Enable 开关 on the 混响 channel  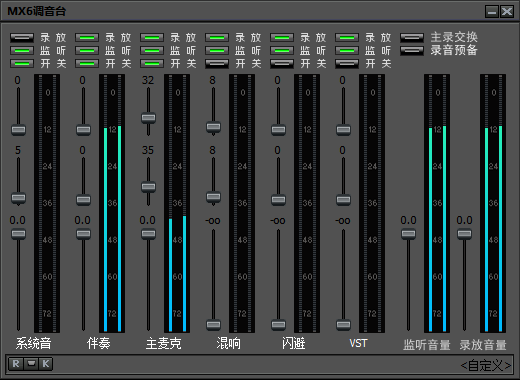pos(217,63)
